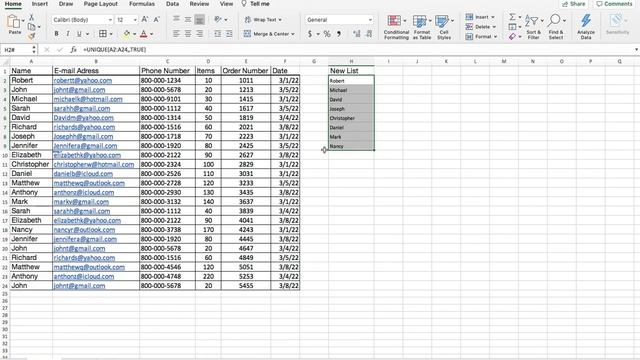The image size is (640, 360).
Task: Open the currency format dollar sign
Action: (310, 34)
